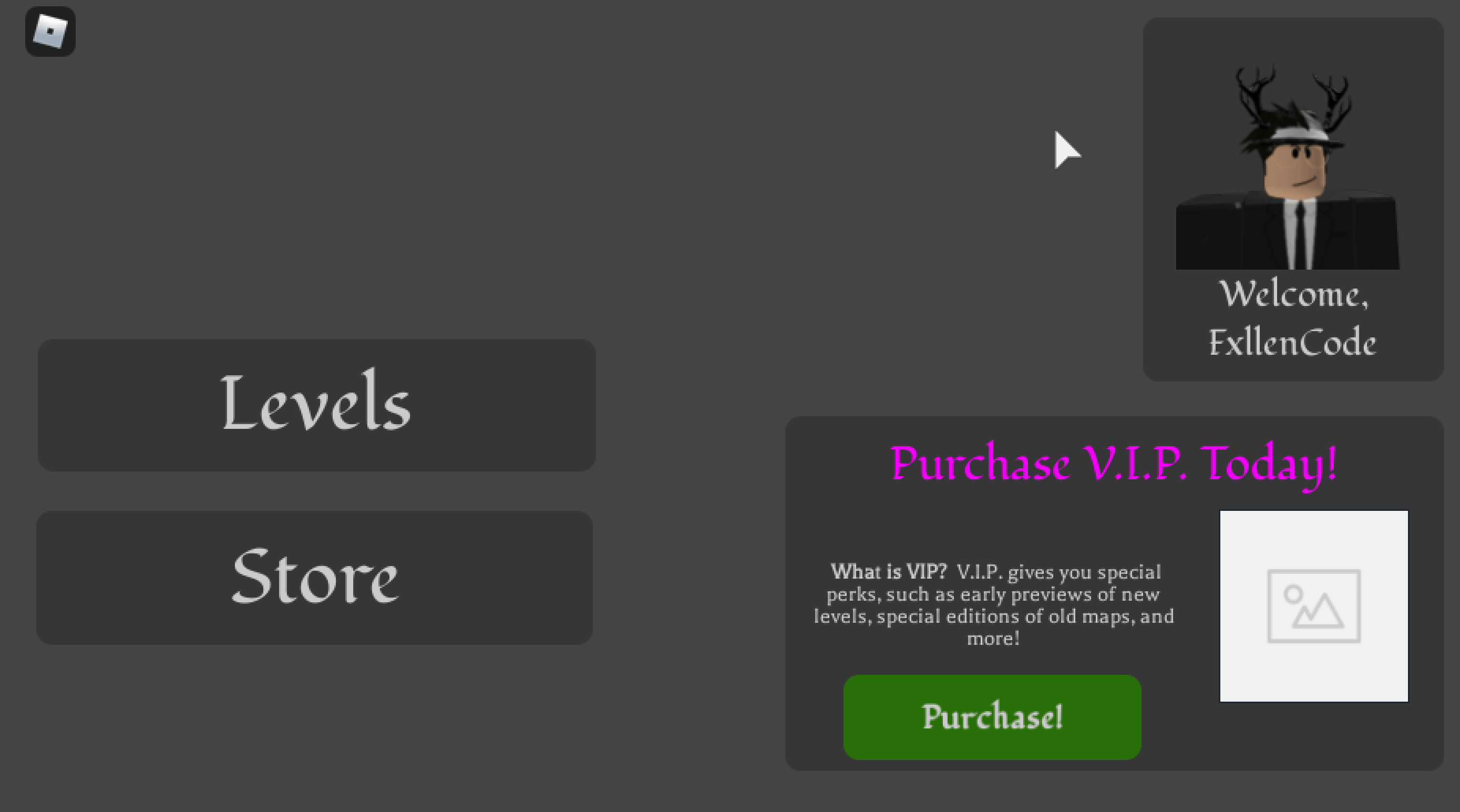Select the white VIP preview image box

tap(1314, 606)
